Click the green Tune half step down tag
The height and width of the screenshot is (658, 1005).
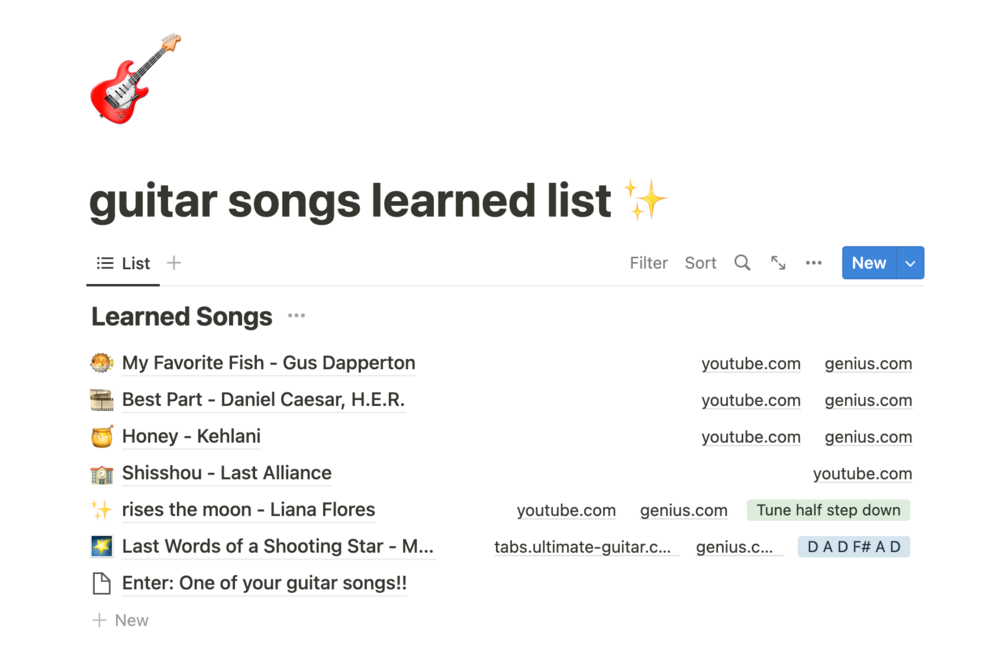828,510
